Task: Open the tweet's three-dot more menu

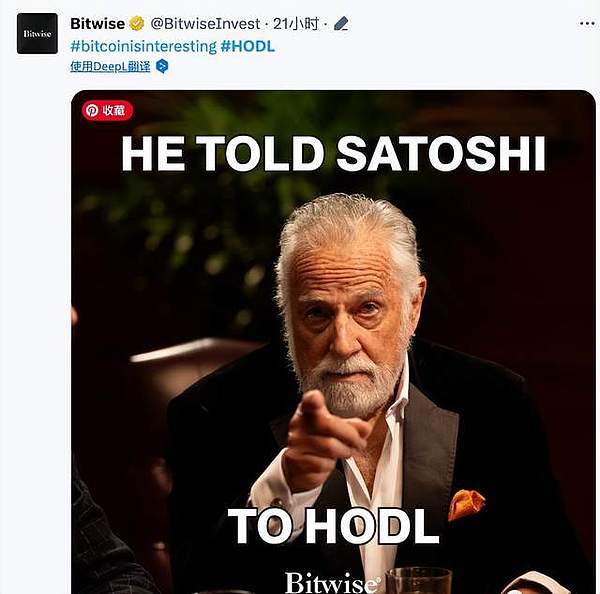Action: point(583,22)
